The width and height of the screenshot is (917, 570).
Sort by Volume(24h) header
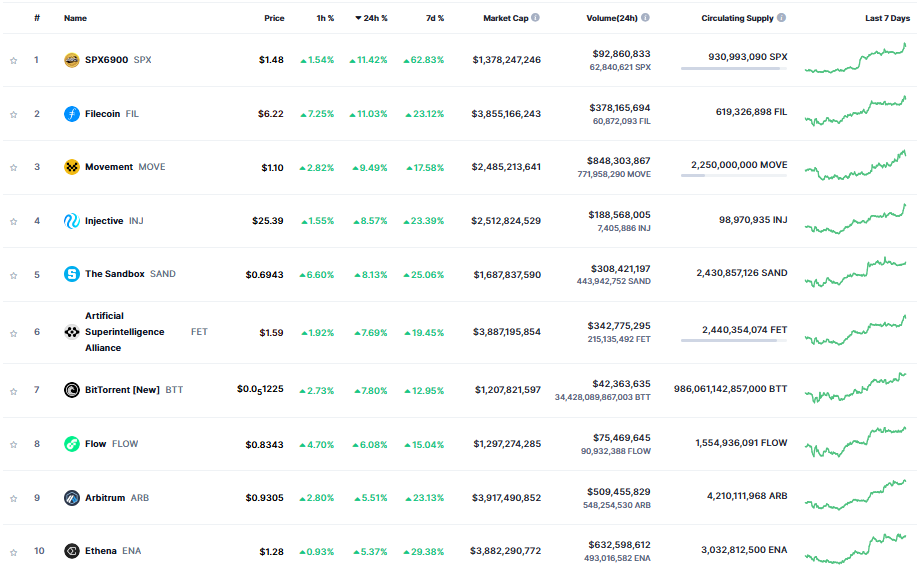pyautogui.click(x=612, y=18)
